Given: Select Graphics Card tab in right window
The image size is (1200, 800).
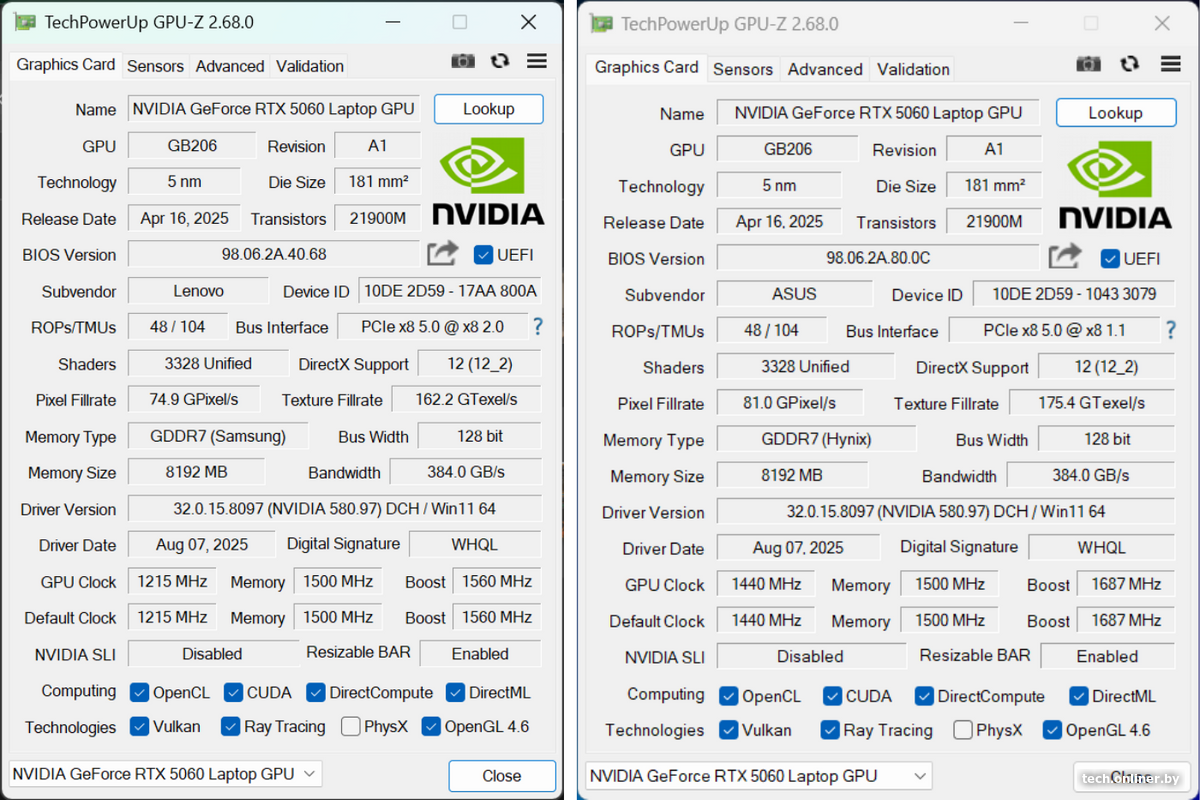Looking at the screenshot, I should coord(647,67).
